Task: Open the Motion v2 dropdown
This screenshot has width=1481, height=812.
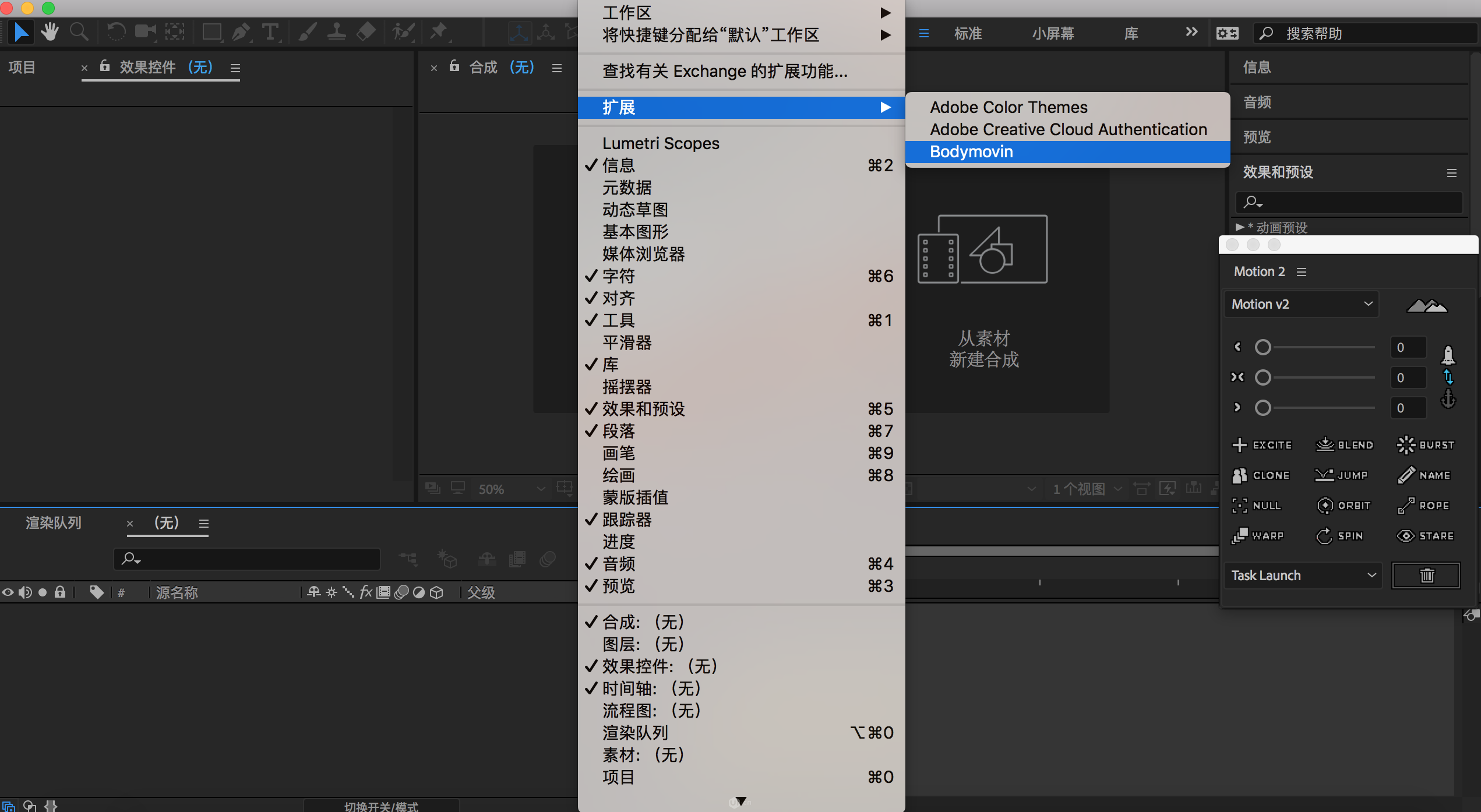Action: pos(1301,304)
